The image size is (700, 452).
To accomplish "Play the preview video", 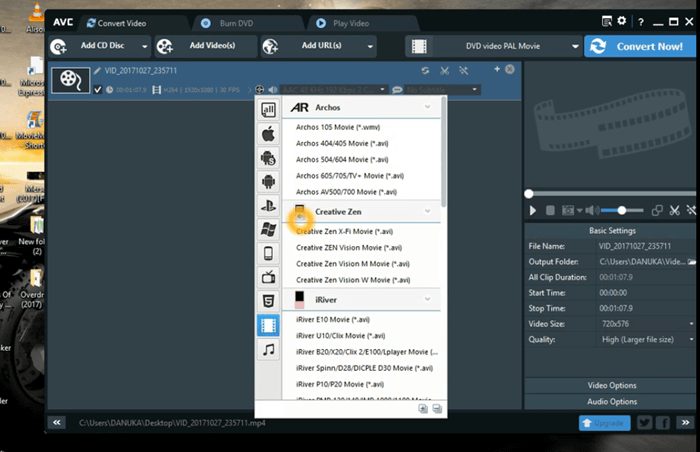I will tap(533, 210).
